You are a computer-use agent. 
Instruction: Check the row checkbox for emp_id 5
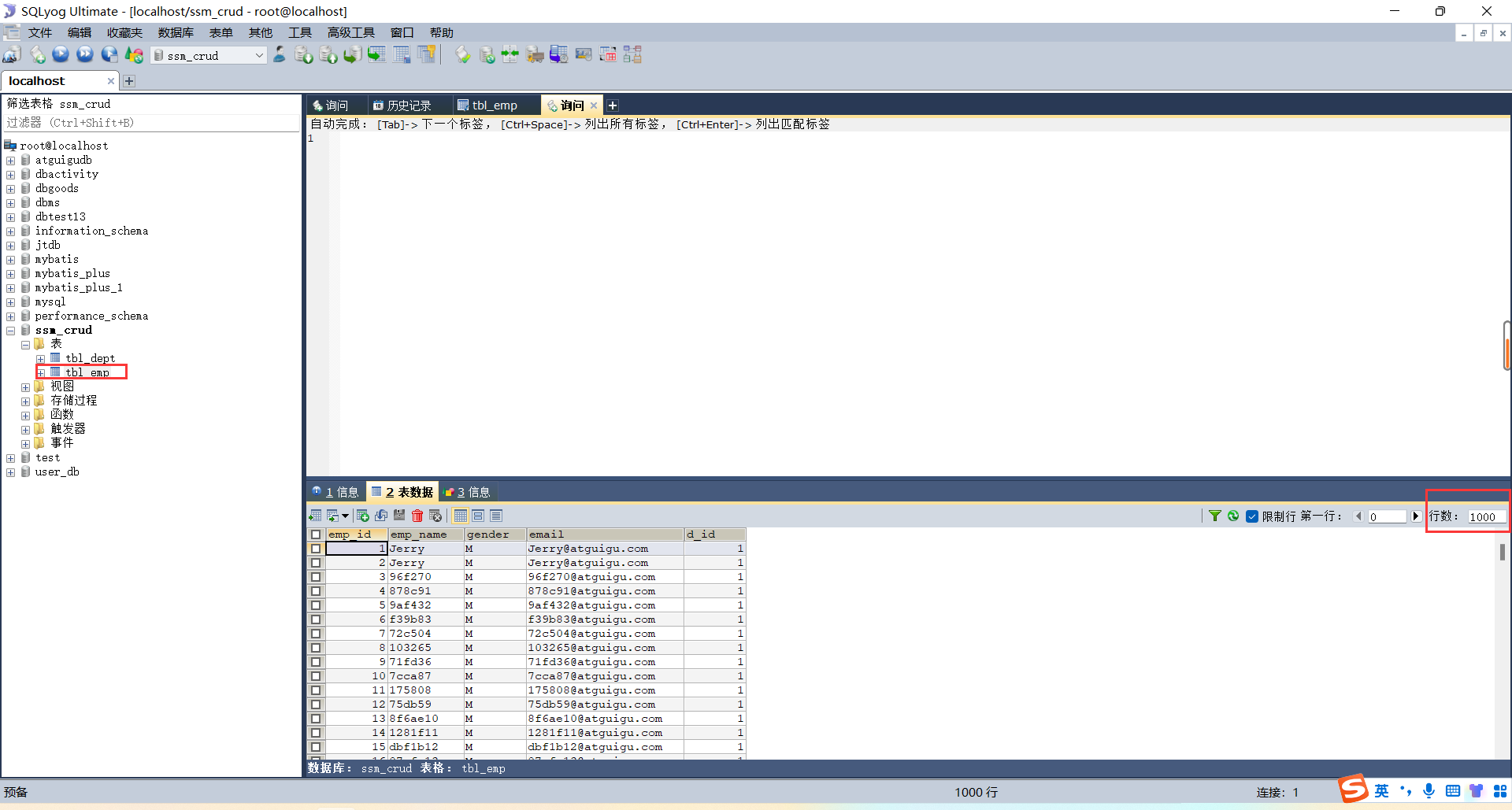click(316, 605)
